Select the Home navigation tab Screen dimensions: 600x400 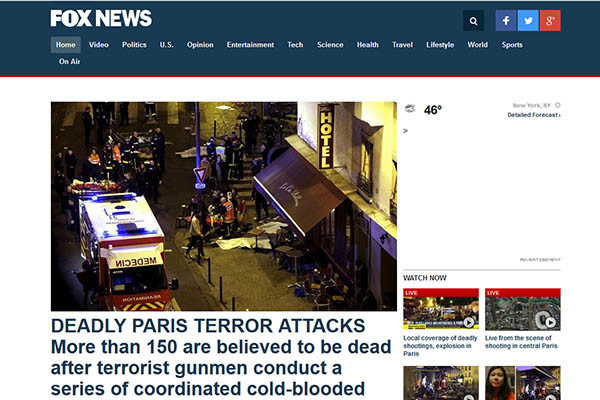[x=66, y=45]
